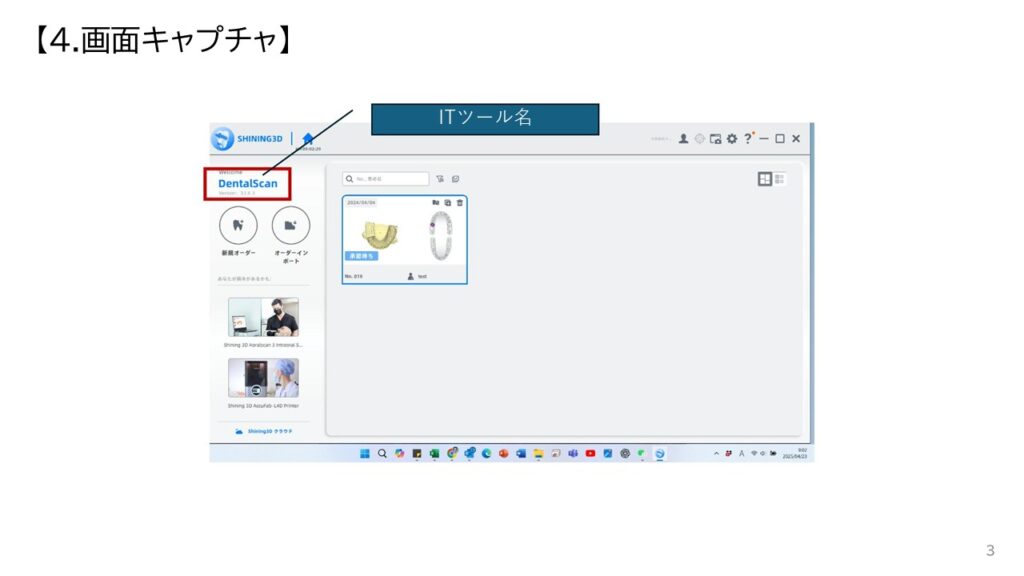Image resolution: width=1024 pixels, height=576 pixels.
Task: Open the Shining3D クラウド link
Action: pyautogui.click(x=264, y=432)
